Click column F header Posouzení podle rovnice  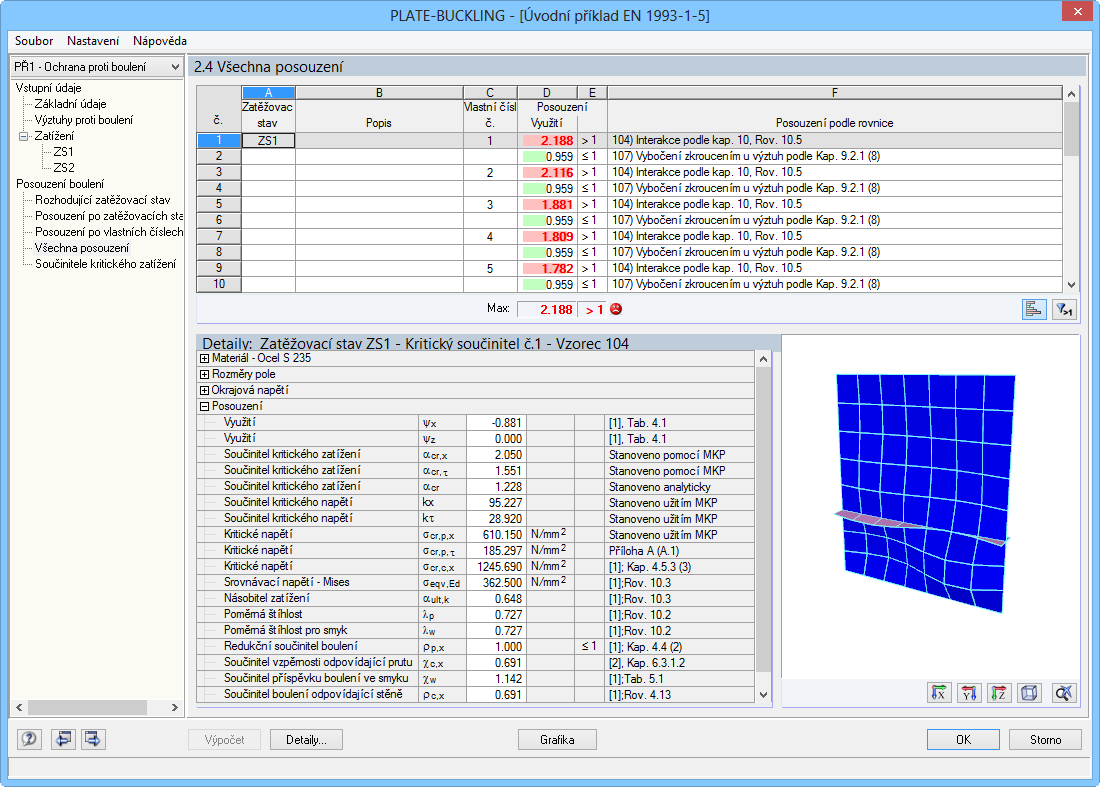click(x=834, y=123)
